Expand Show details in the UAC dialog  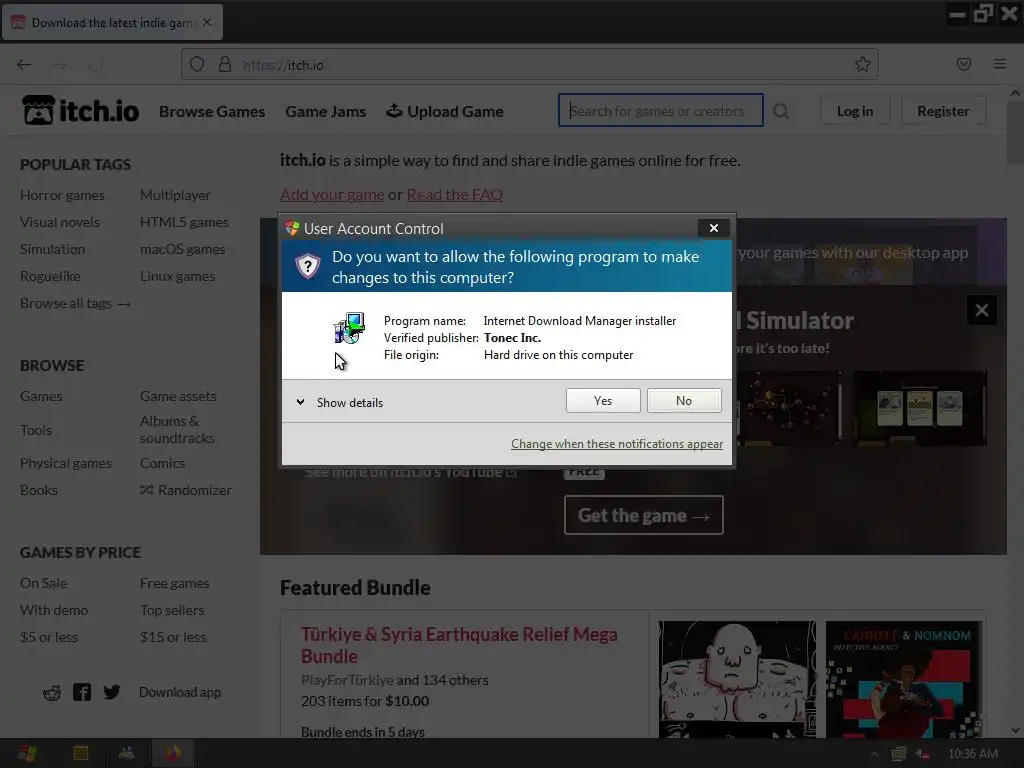[340, 402]
